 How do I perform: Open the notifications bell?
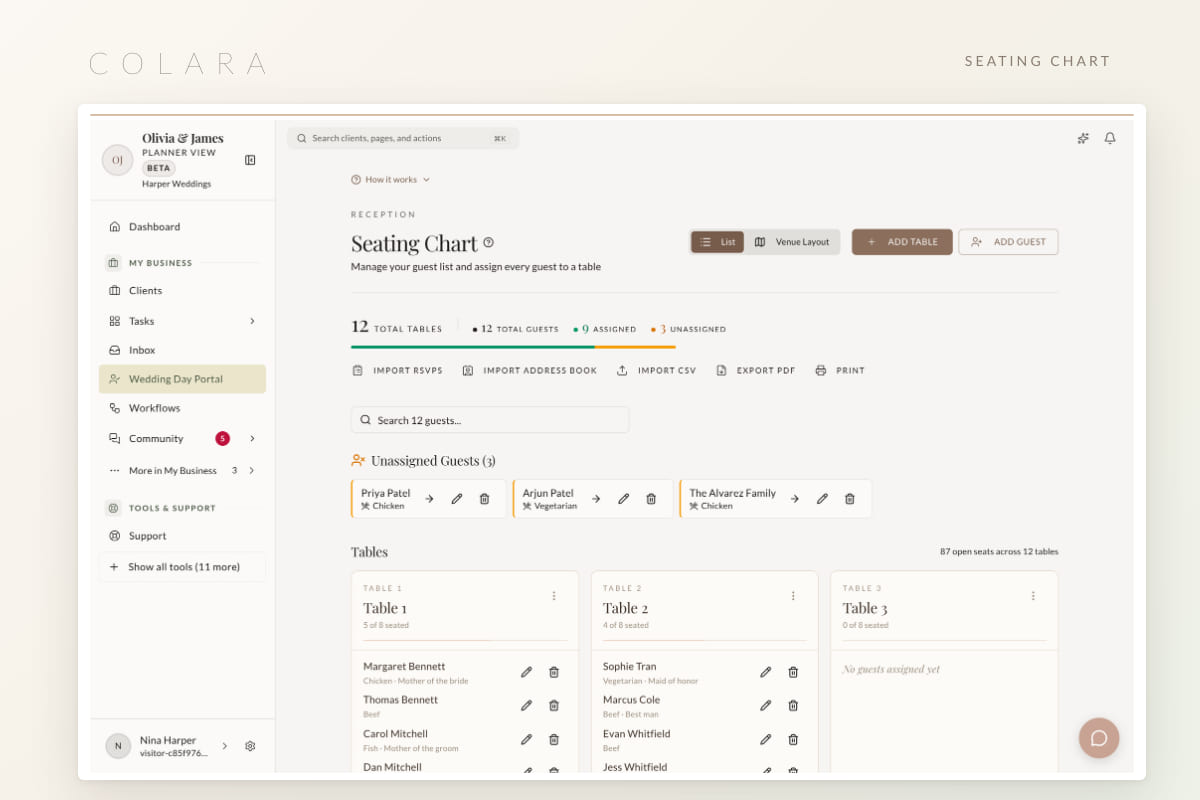pos(1110,138)
